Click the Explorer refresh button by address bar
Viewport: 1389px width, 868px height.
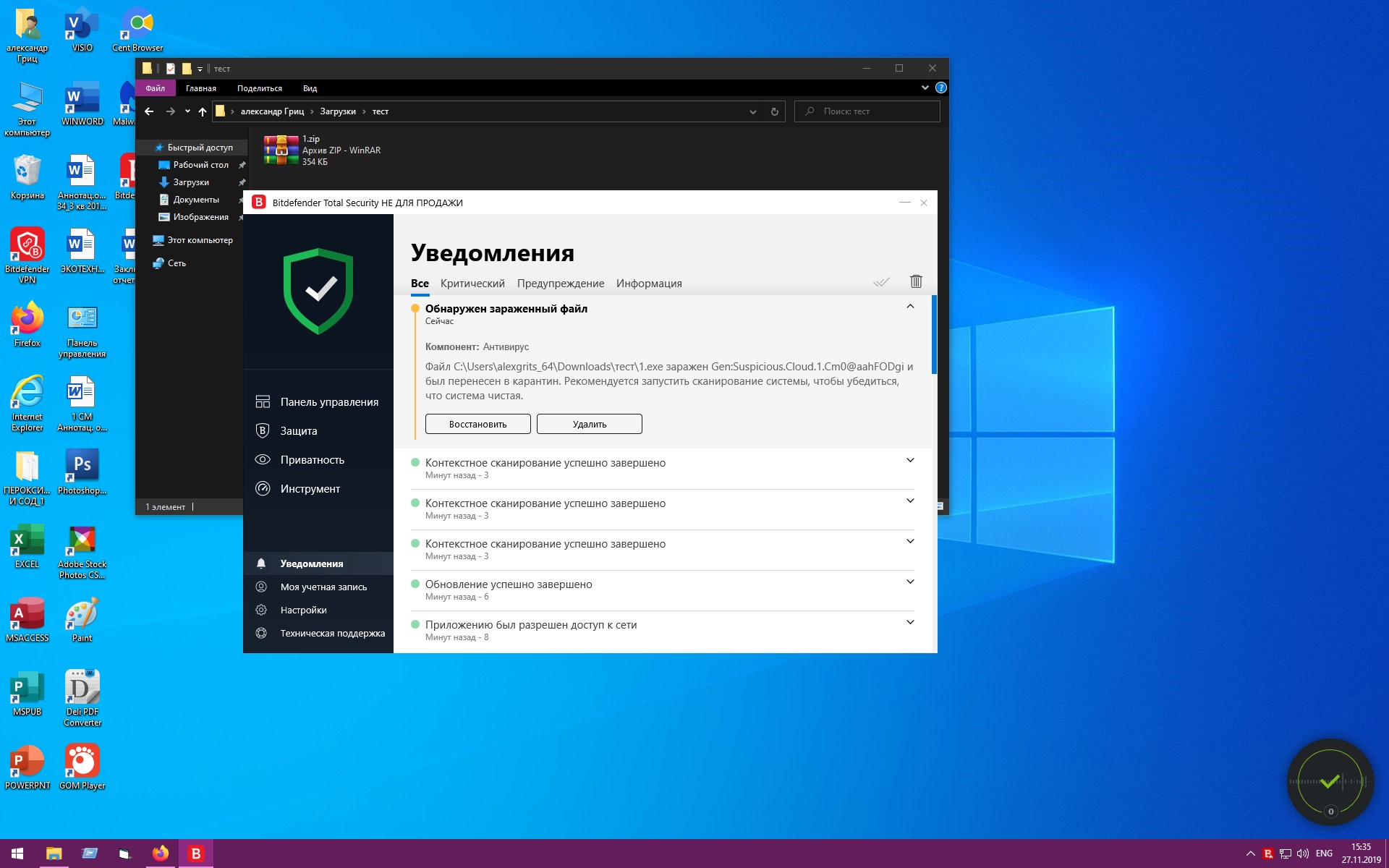[x=774, y=111]
